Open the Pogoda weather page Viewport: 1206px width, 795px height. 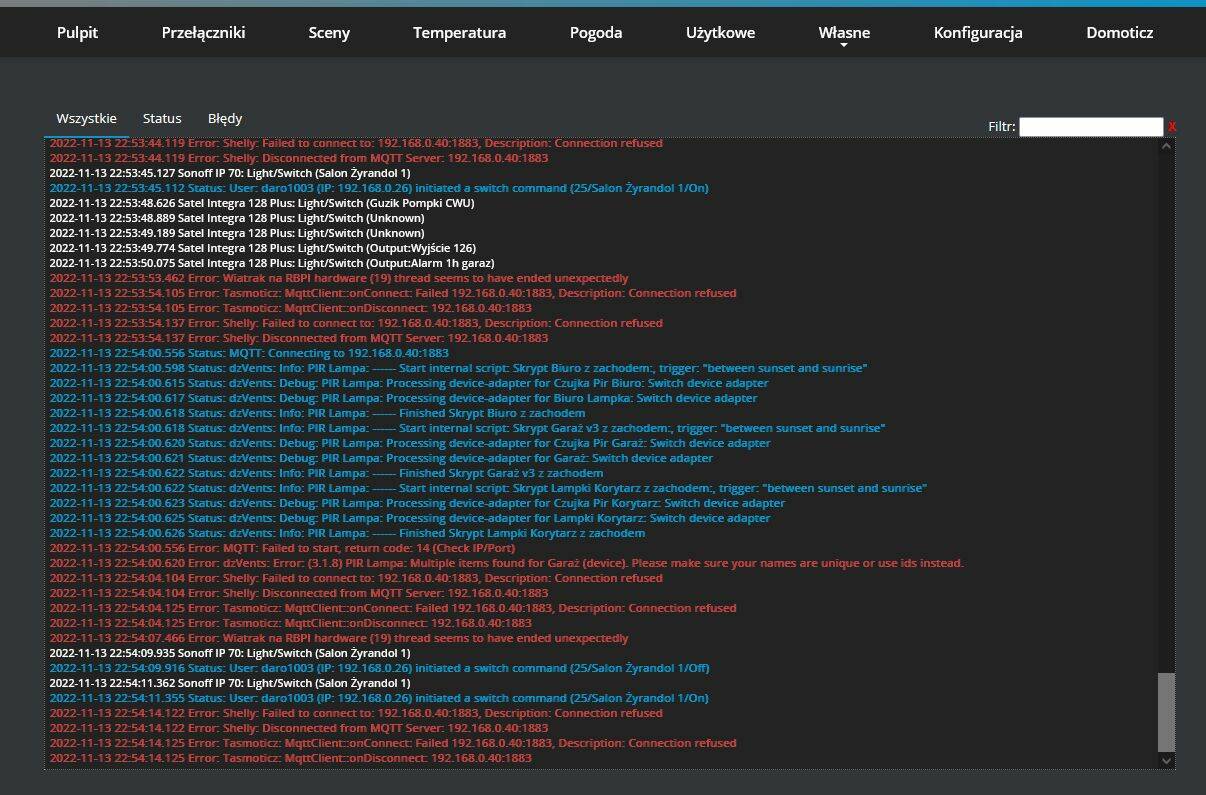pos(596,33)
